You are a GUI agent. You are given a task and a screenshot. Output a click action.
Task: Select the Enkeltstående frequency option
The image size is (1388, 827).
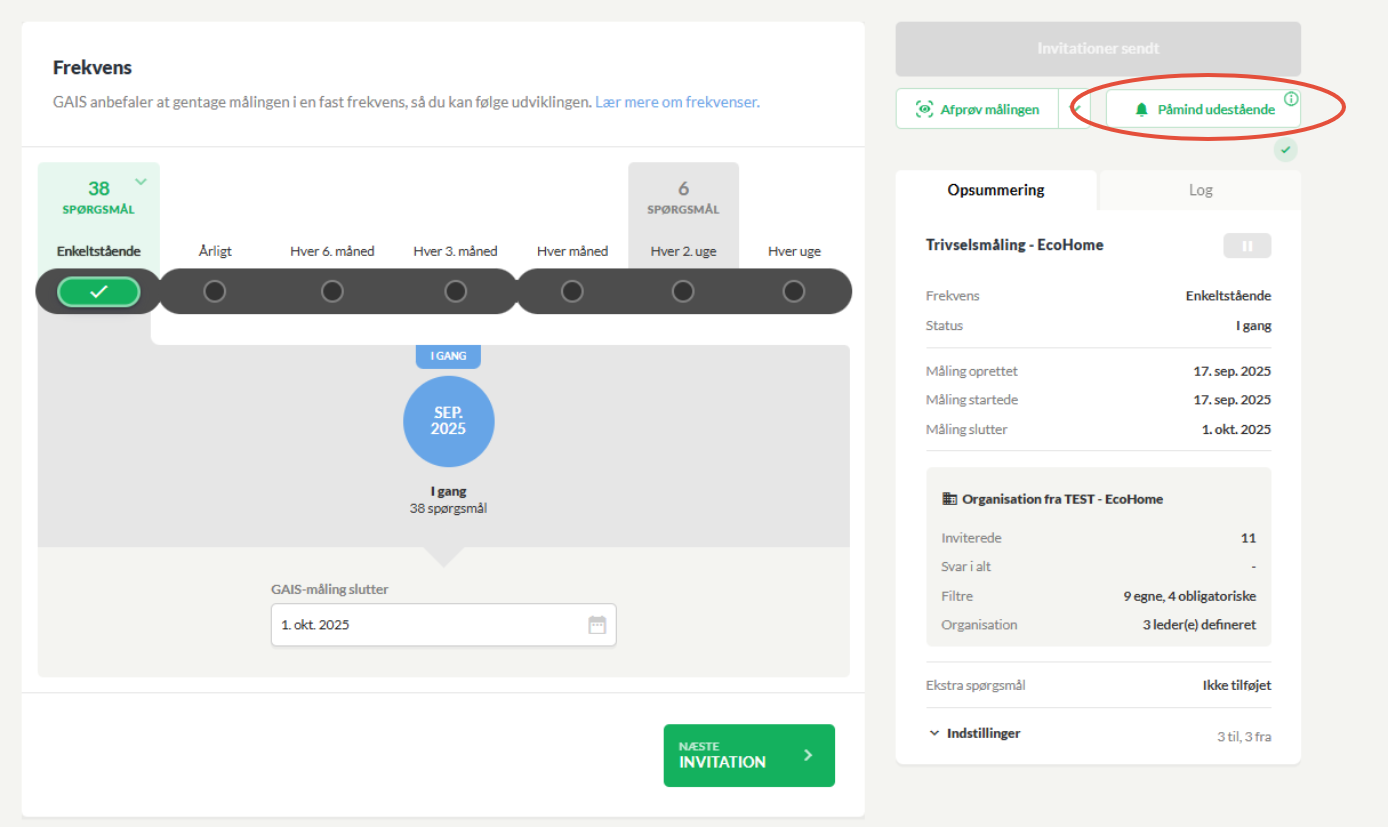98,292
